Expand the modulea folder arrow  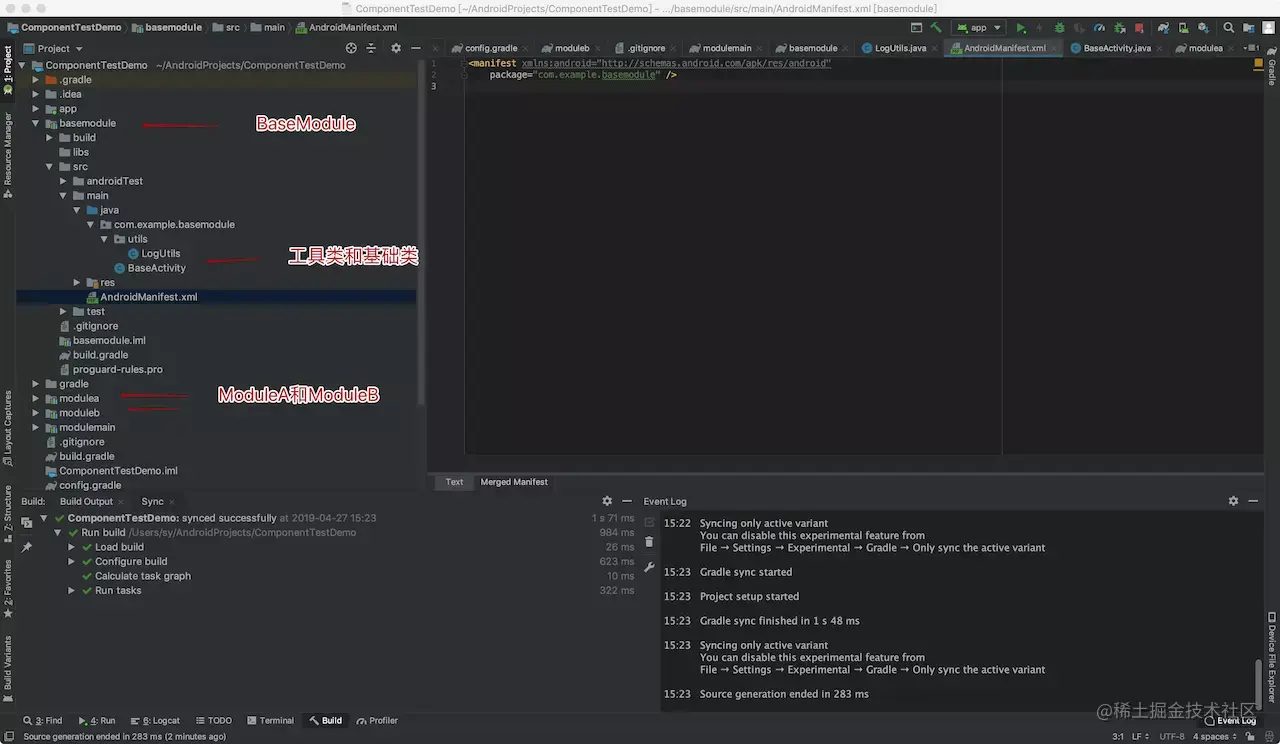tap(36, 398)
